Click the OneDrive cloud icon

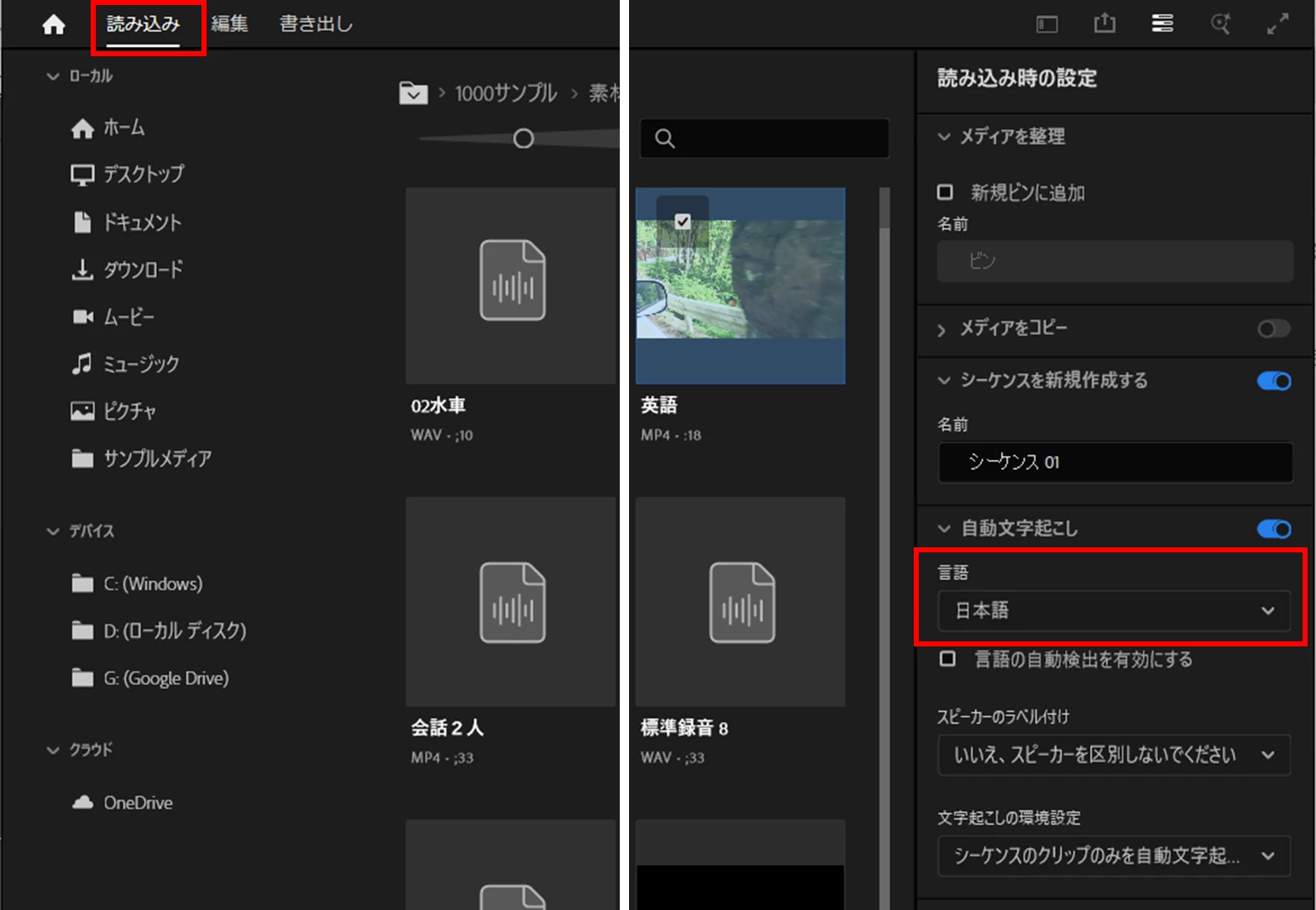(x=82, y=803)
